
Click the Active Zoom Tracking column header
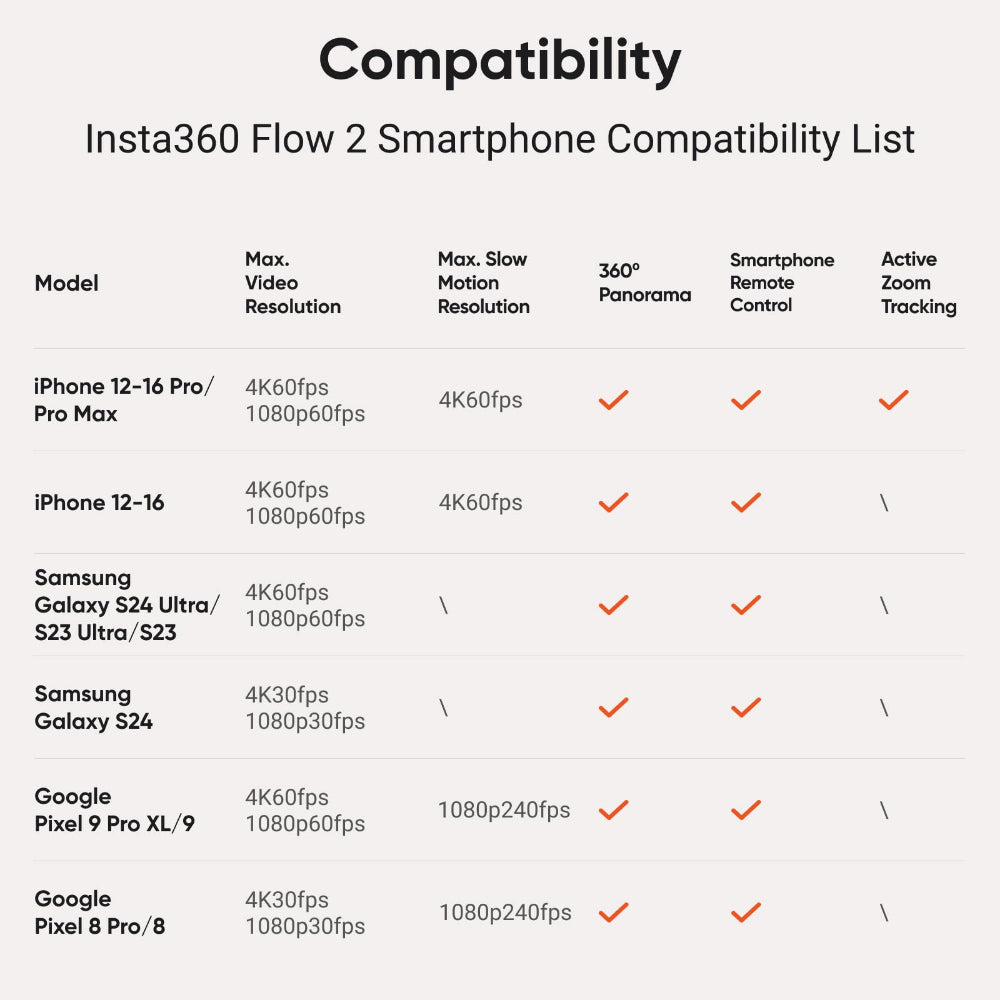click(x=918, y=283)
